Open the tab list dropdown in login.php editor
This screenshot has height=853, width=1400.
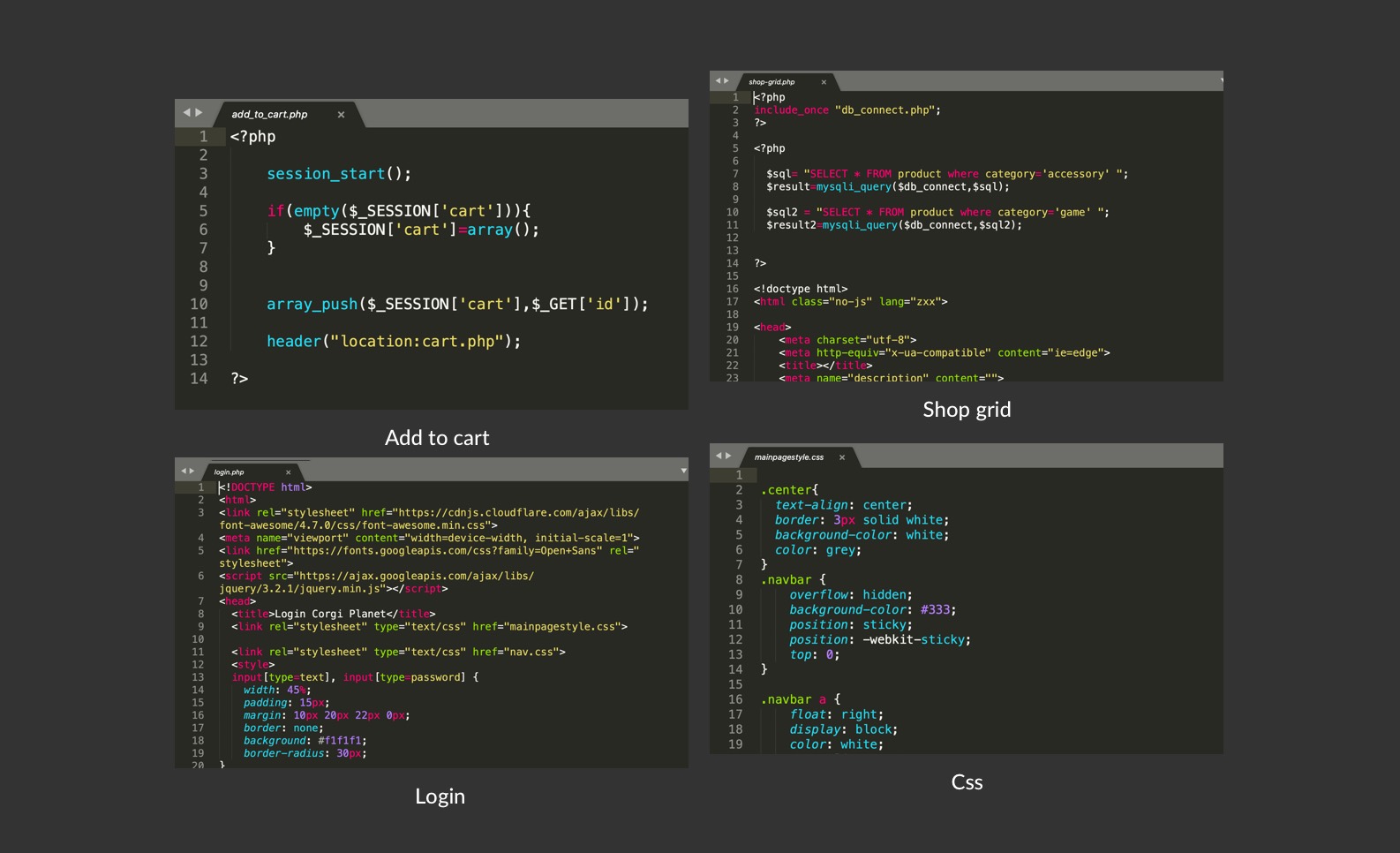point(683,471)
